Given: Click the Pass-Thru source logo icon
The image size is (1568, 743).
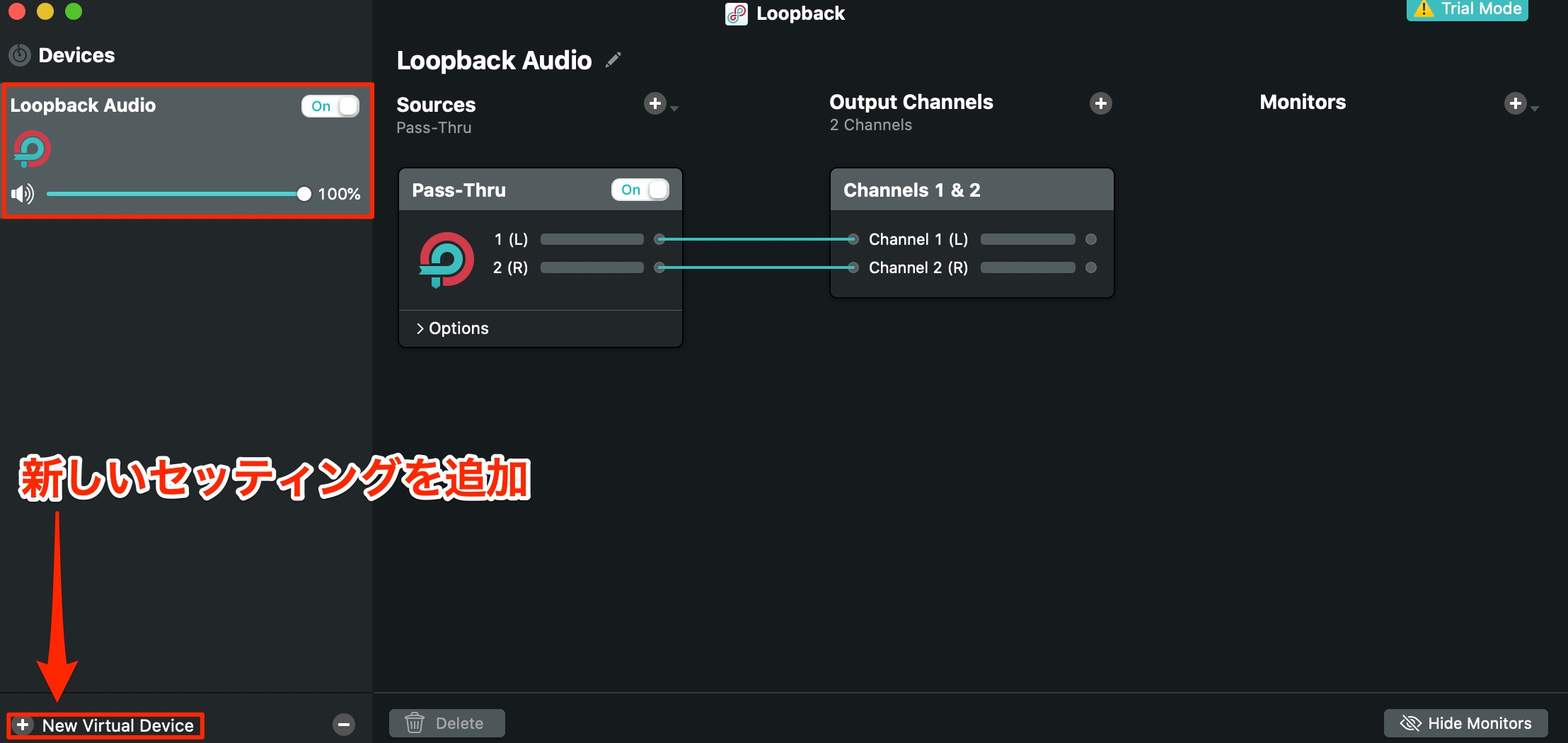Looking at the screenshot, I should click(x=446, y=260).
